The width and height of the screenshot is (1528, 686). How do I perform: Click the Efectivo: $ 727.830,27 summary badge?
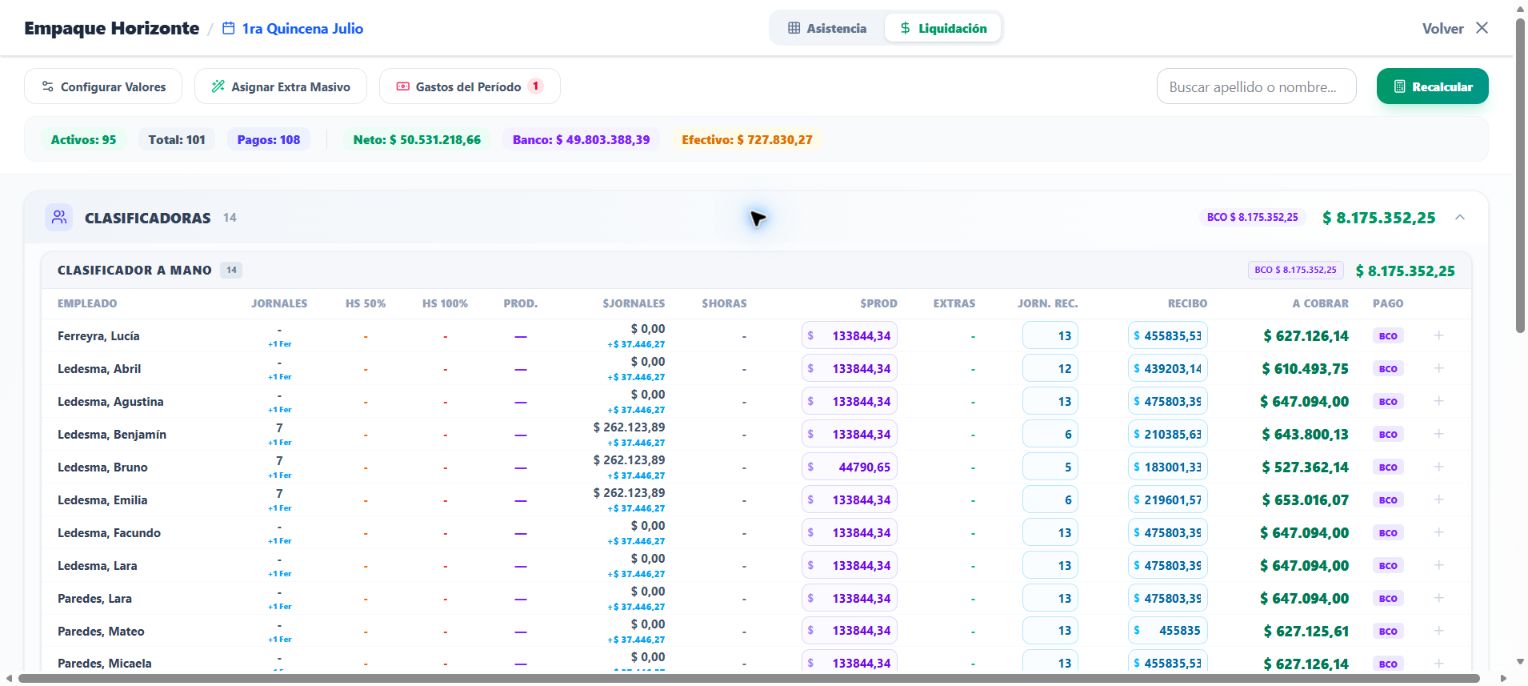point(747,140)
